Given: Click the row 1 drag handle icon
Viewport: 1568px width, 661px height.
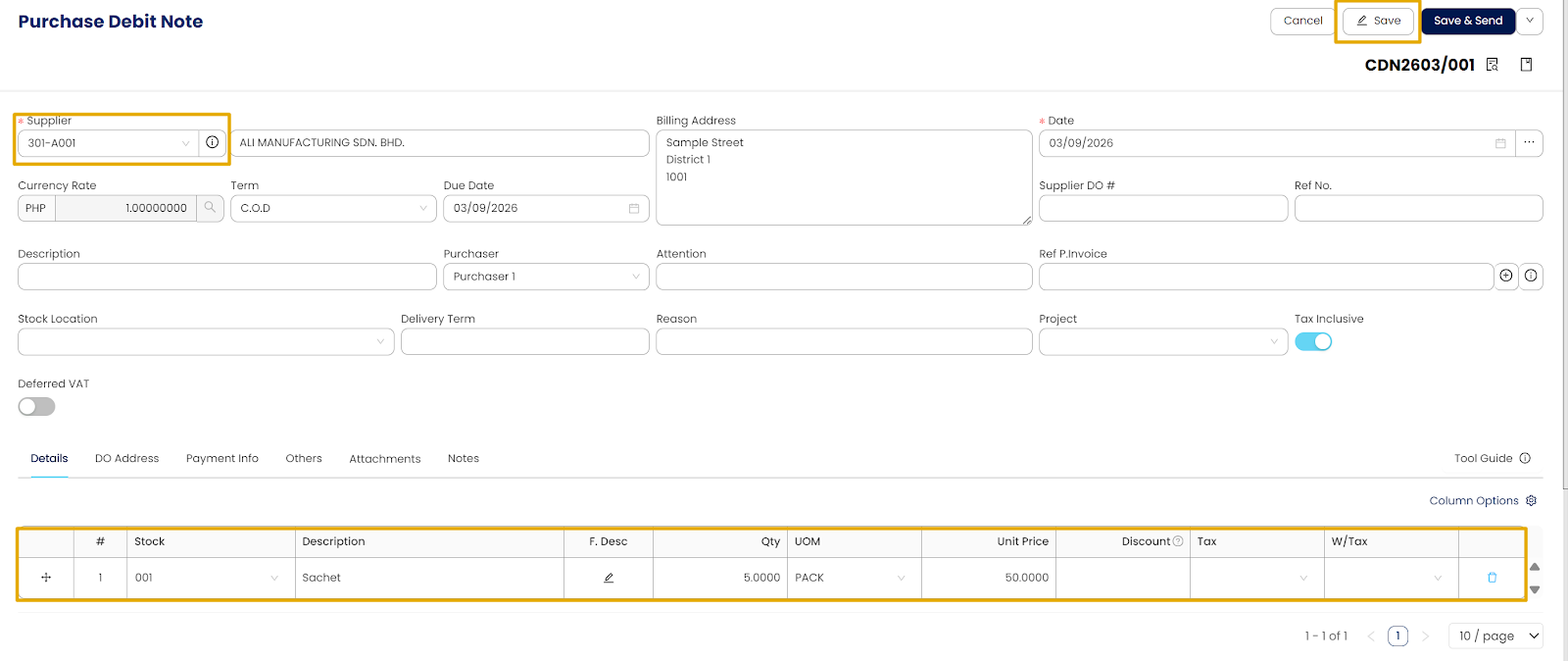Looking at the screenshot, I should pos(46,578).
